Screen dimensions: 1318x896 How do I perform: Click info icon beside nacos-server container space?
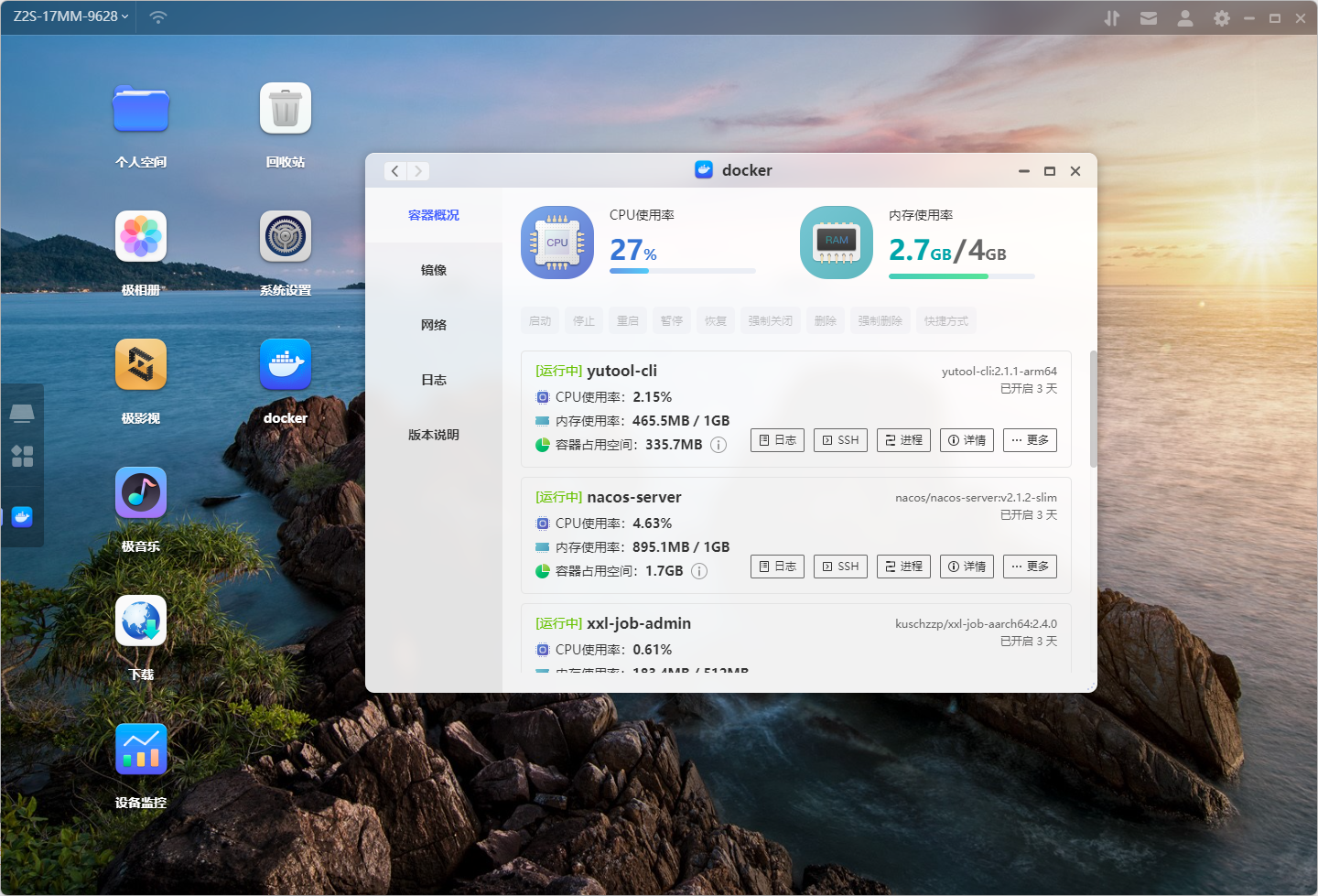pyautogui.click(x=699, y=571)
